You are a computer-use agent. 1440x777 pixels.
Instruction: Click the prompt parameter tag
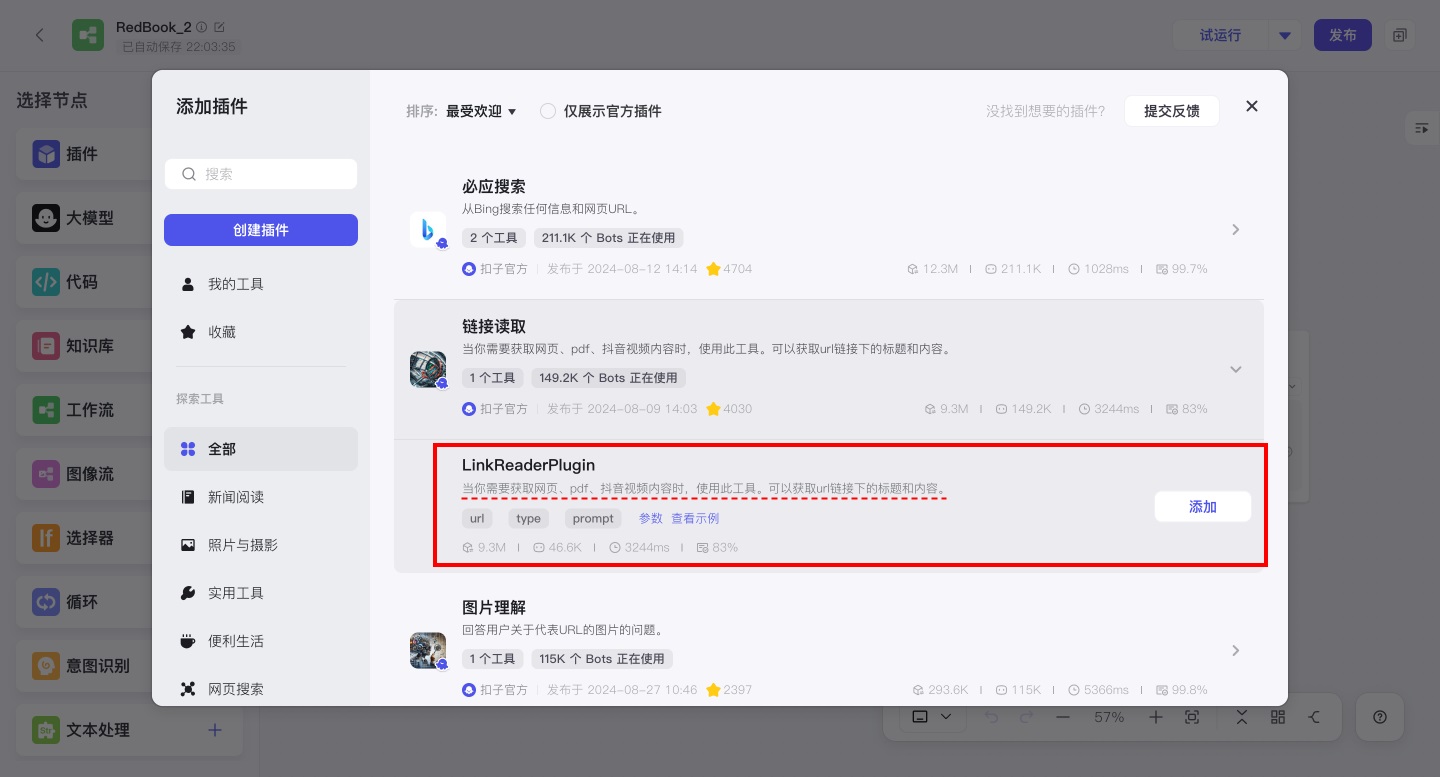click(593, 518)
